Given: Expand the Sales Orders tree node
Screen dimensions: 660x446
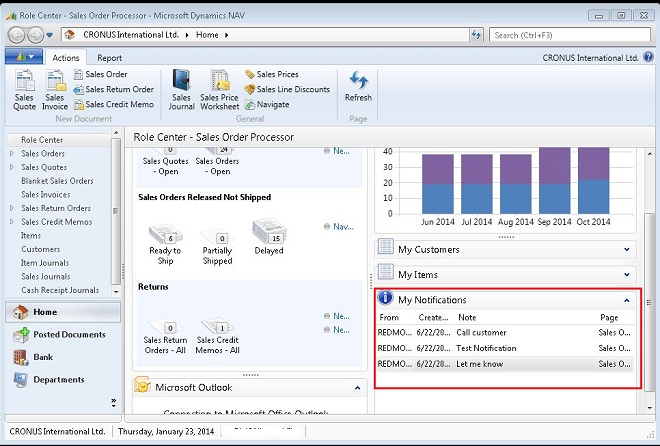Looking at the screenshot, I should point(11,154).
